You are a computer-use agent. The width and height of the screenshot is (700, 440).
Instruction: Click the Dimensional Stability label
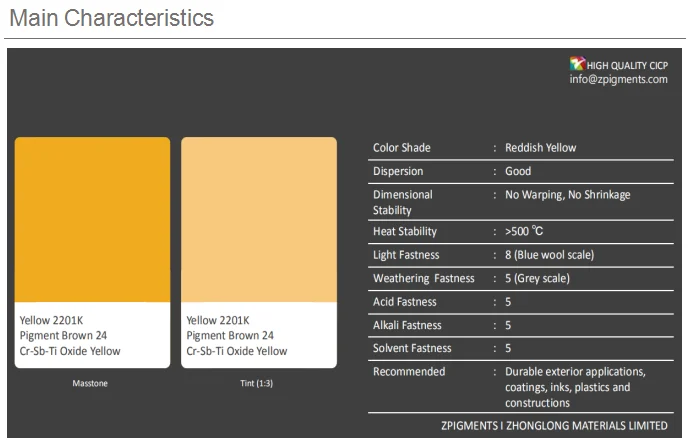point(403,202)
